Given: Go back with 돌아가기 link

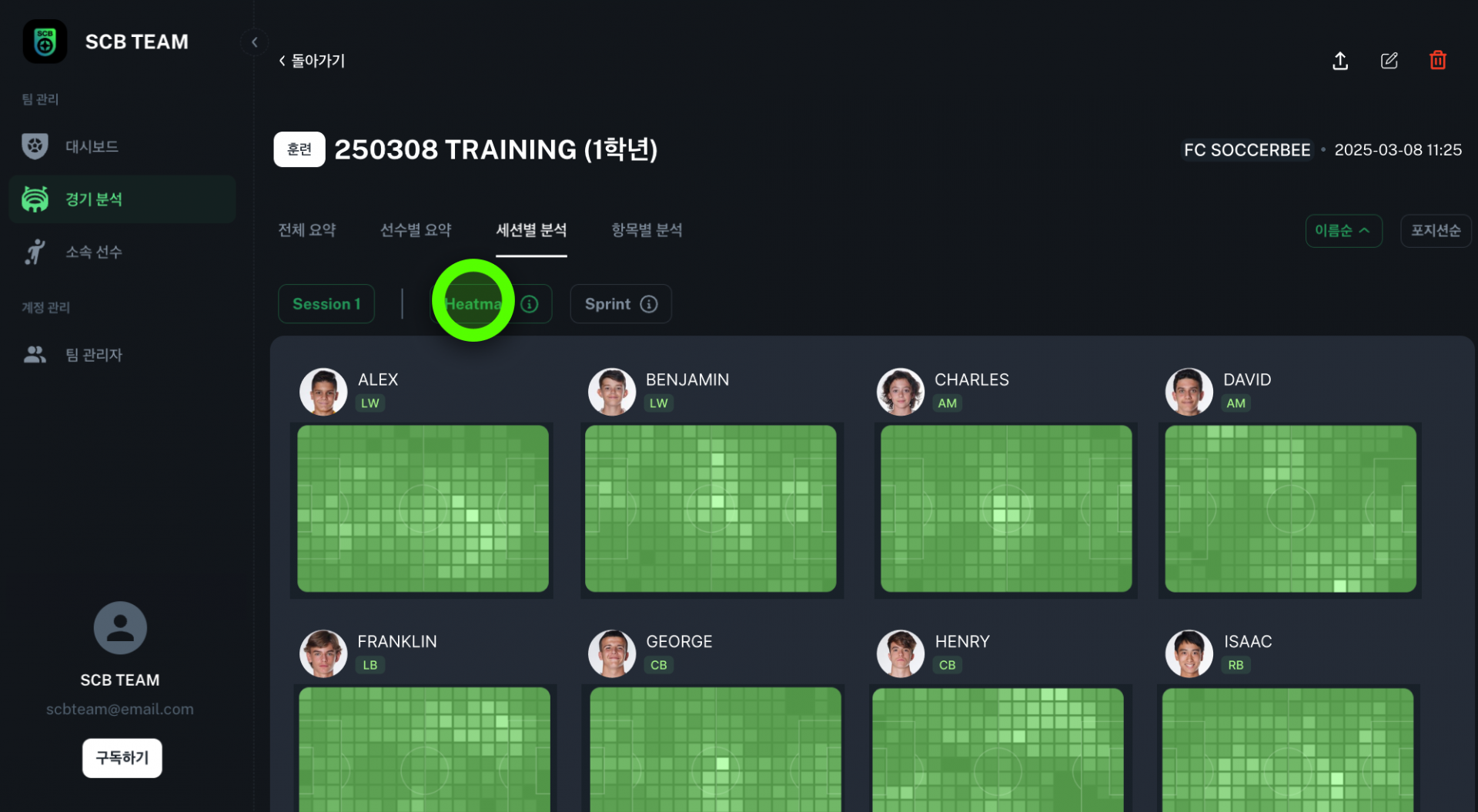Looking at the screenshot, I should pyautogui.click(x=312, y=61).
